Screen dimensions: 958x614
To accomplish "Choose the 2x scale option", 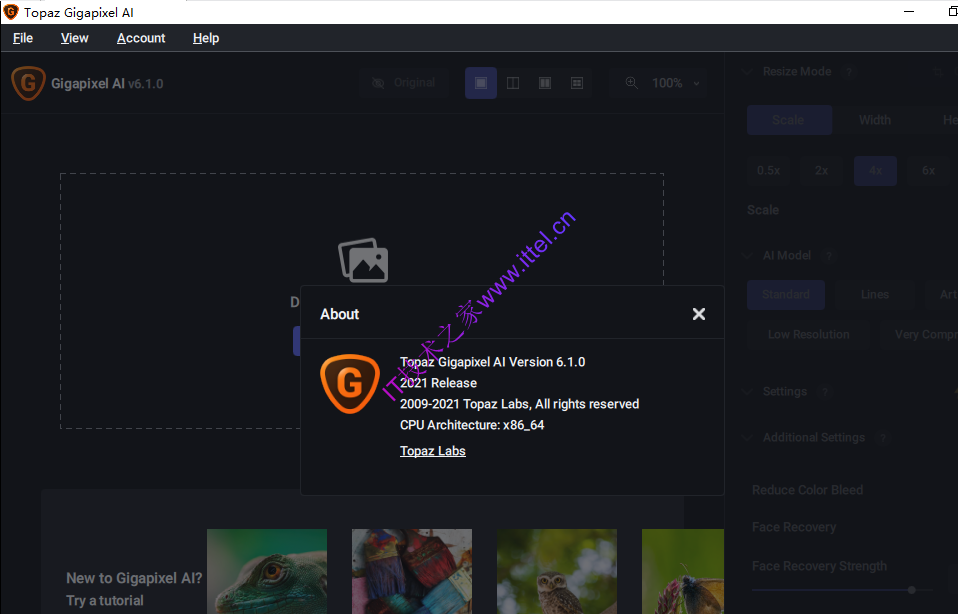I will pos(822,170).
